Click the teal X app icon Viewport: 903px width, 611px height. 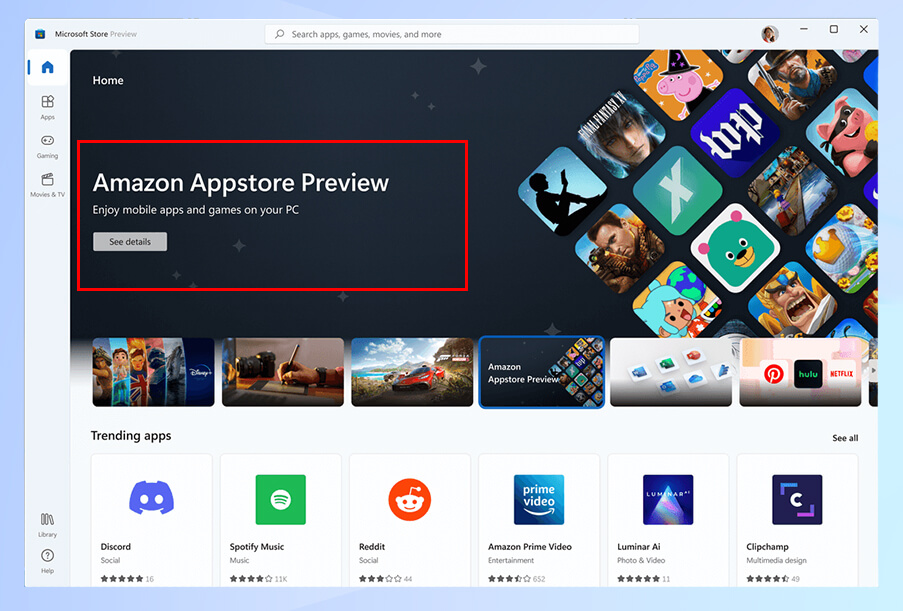pyautogui.click(x=678, y=191)
